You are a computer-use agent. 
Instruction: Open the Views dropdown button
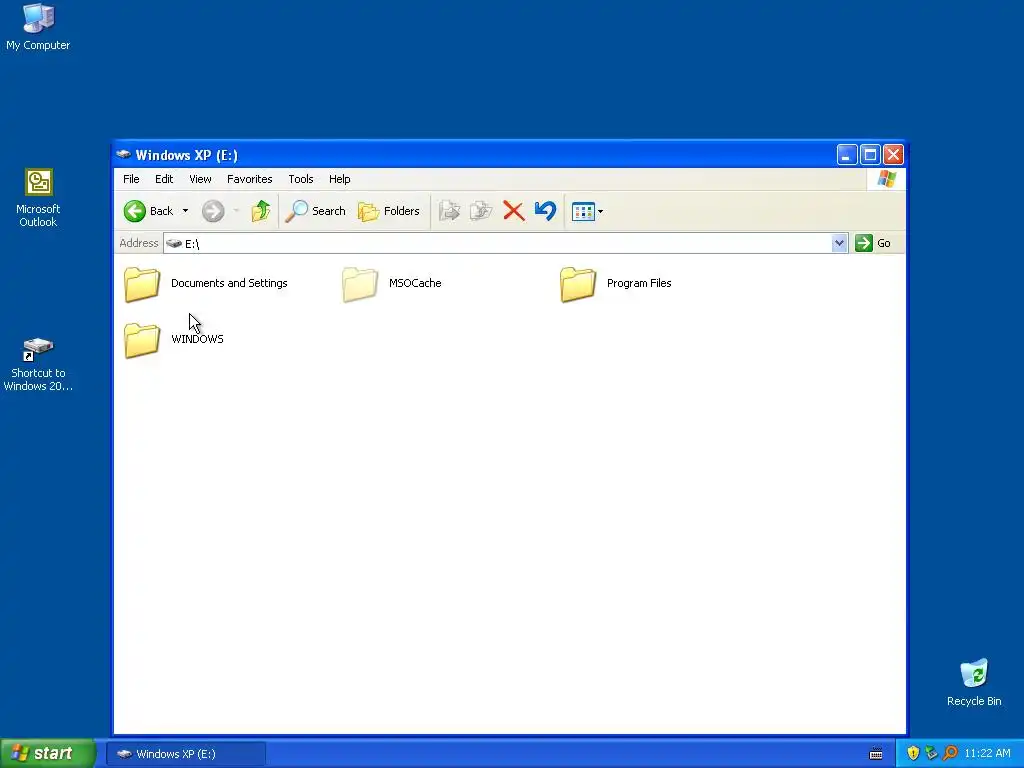pyautogui.click(x=587, y=211)
